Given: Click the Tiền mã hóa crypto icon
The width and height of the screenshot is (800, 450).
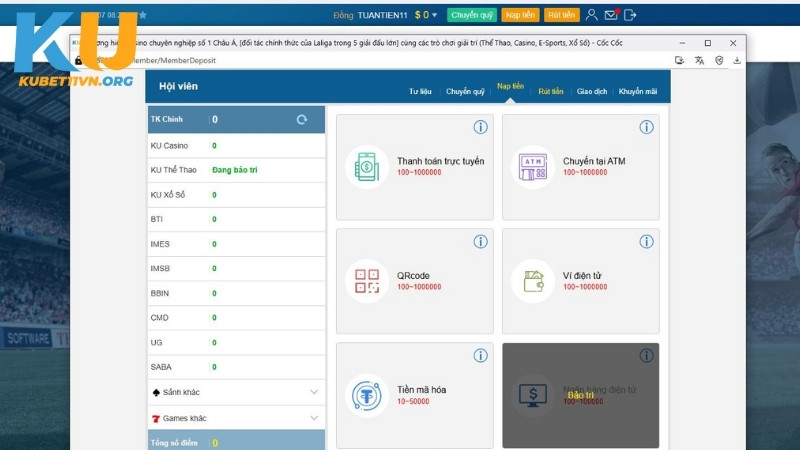Looking at the screenshot, I should click(367, 396).
